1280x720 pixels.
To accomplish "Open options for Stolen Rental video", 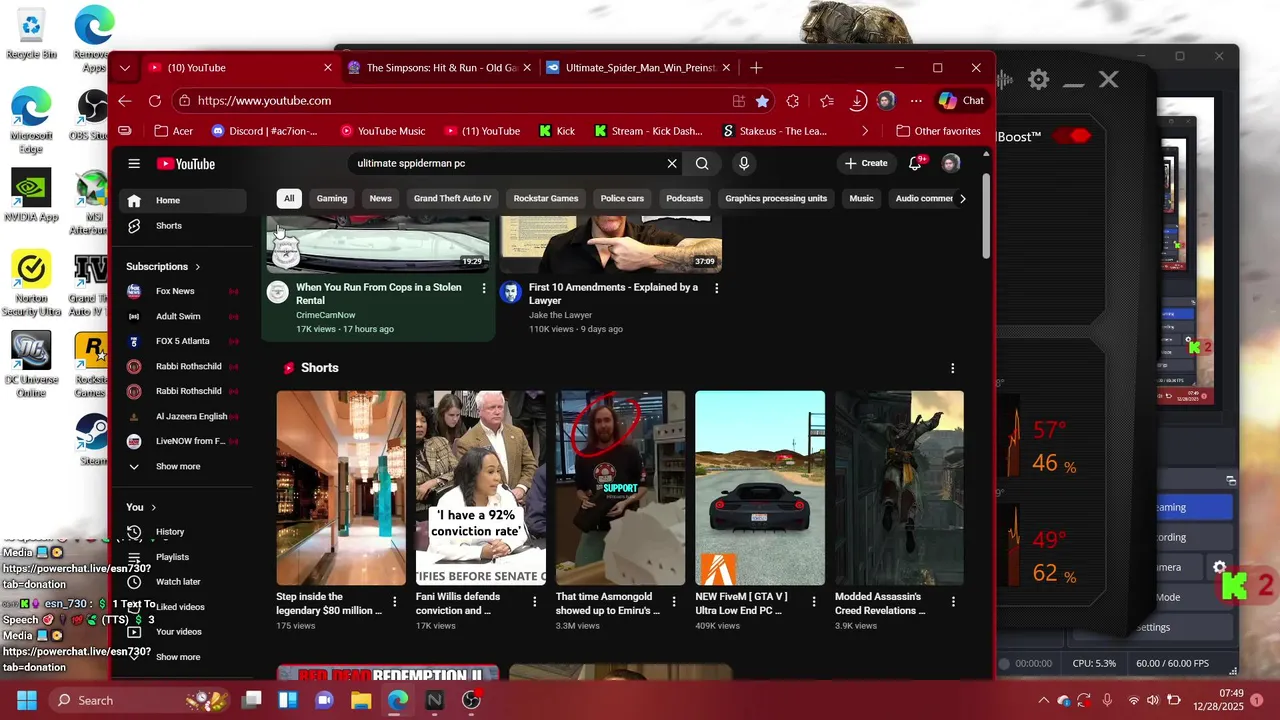I will tap(484, 288).
